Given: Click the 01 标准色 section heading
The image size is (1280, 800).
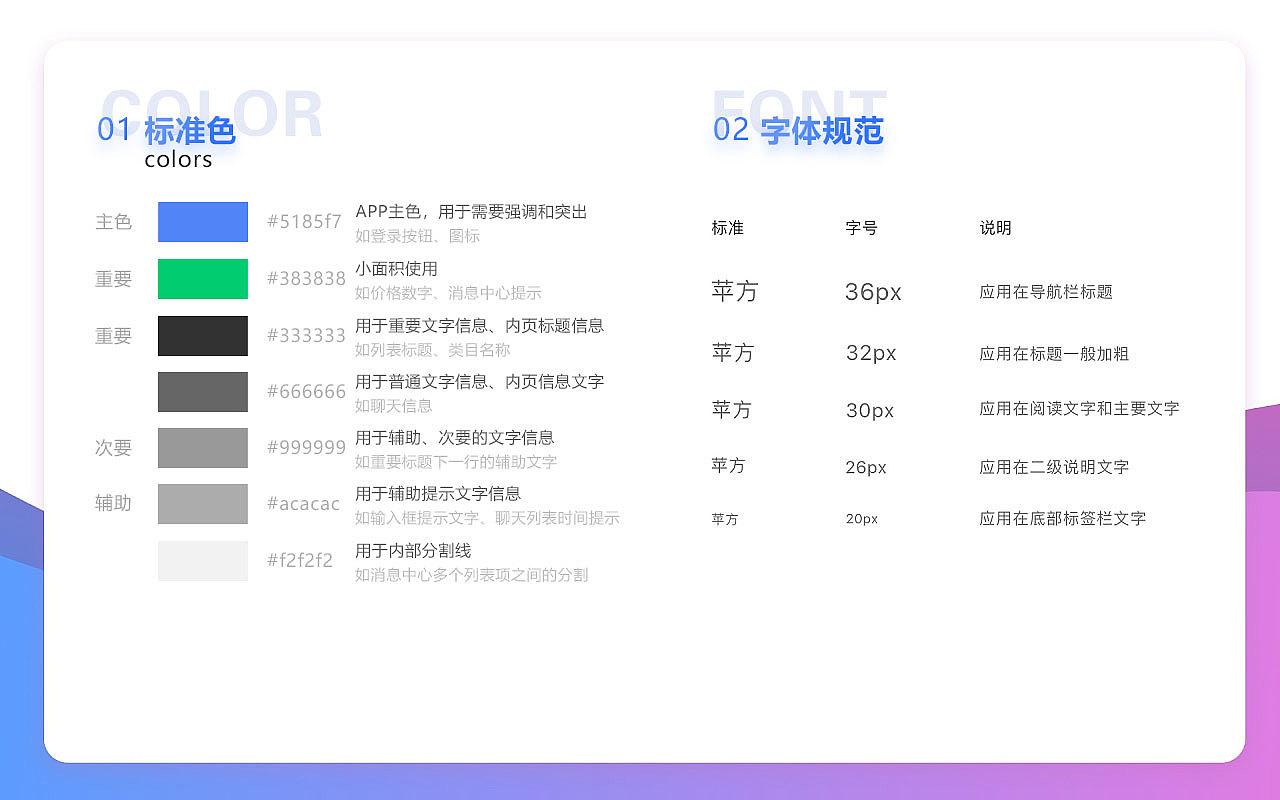Looking at the screenshot, I should [x=166, y=130].
